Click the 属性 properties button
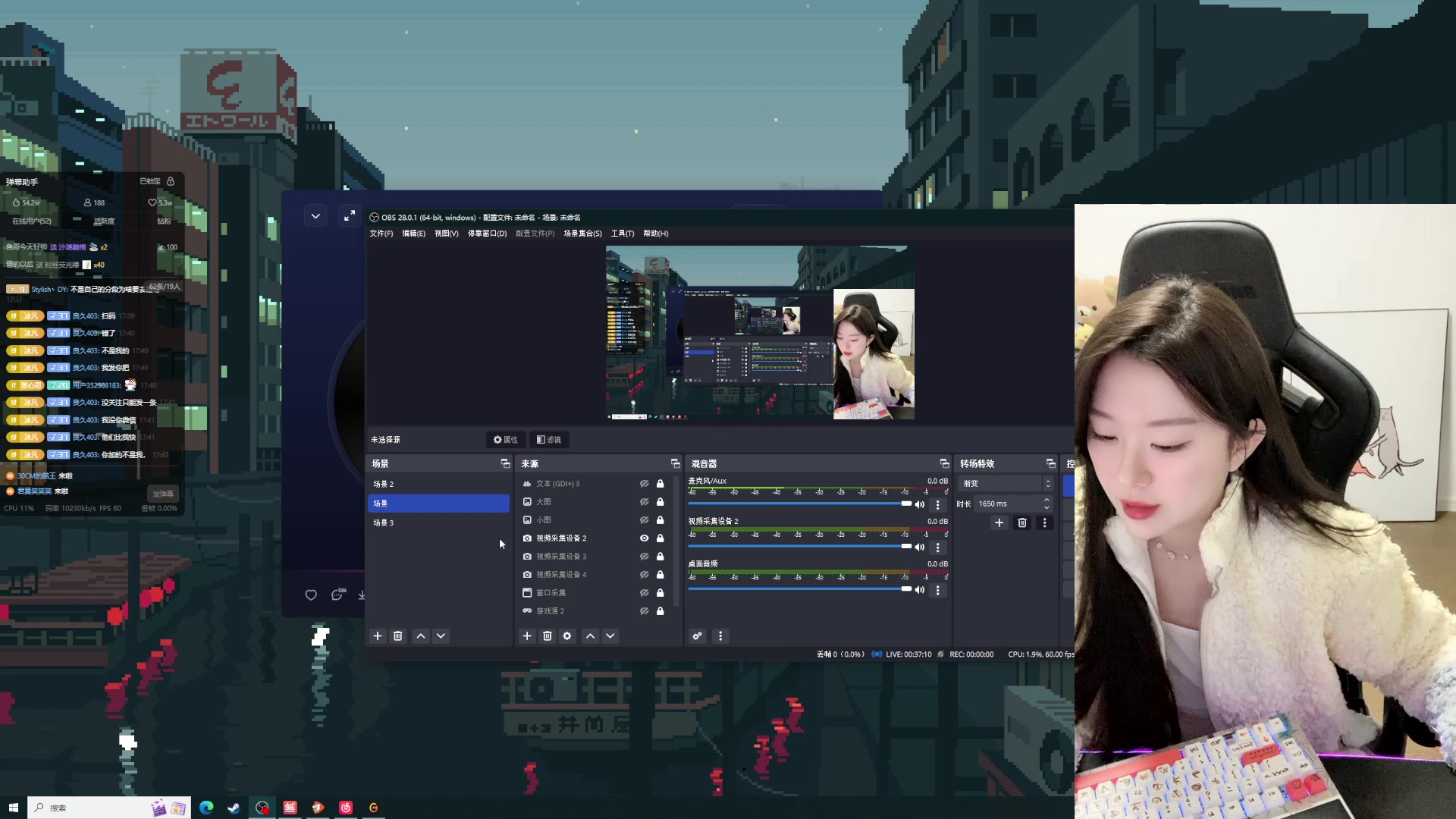This screenshot has width=1456, height=819. 505,440
